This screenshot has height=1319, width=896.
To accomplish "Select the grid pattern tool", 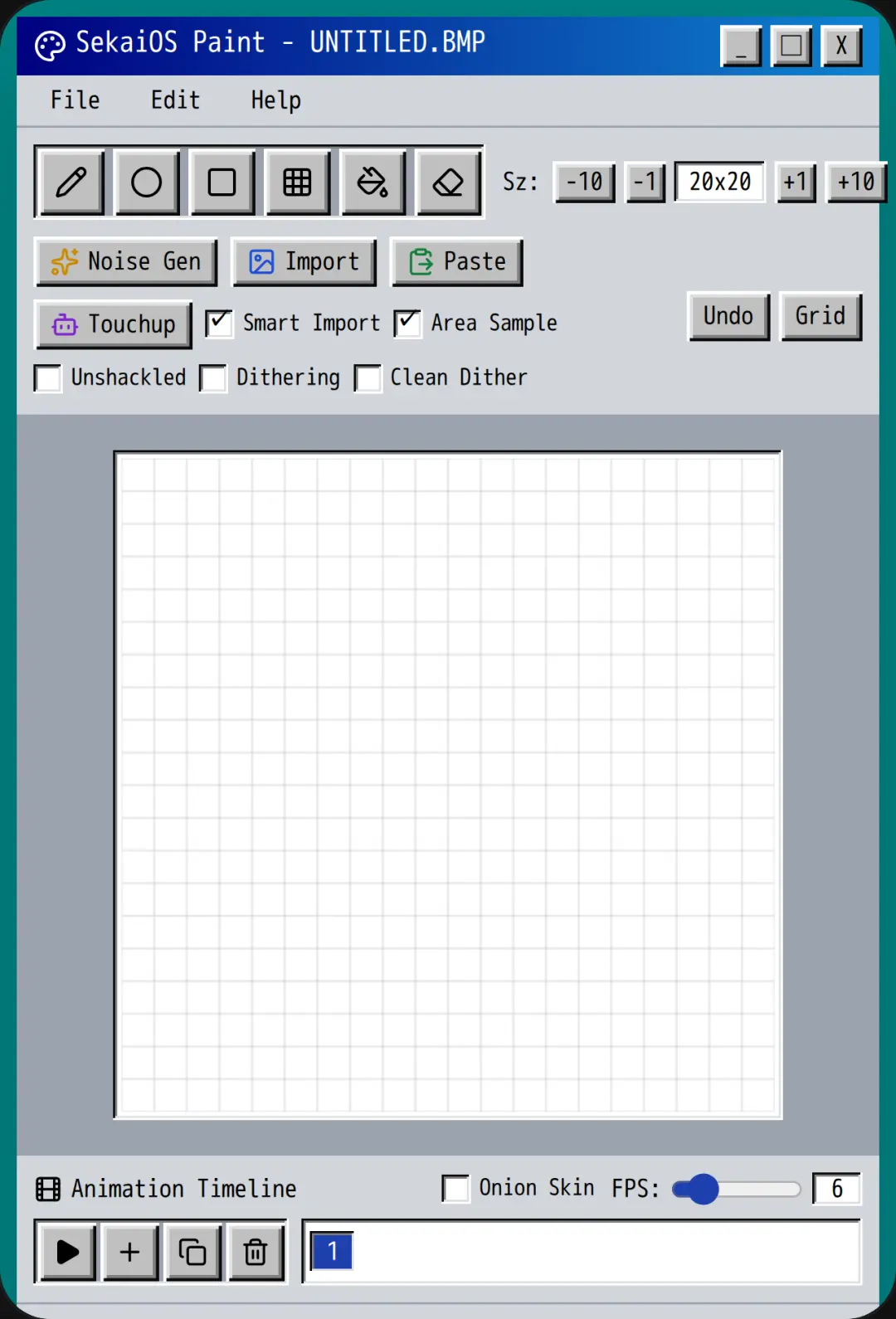I will [x=297, y=182].
